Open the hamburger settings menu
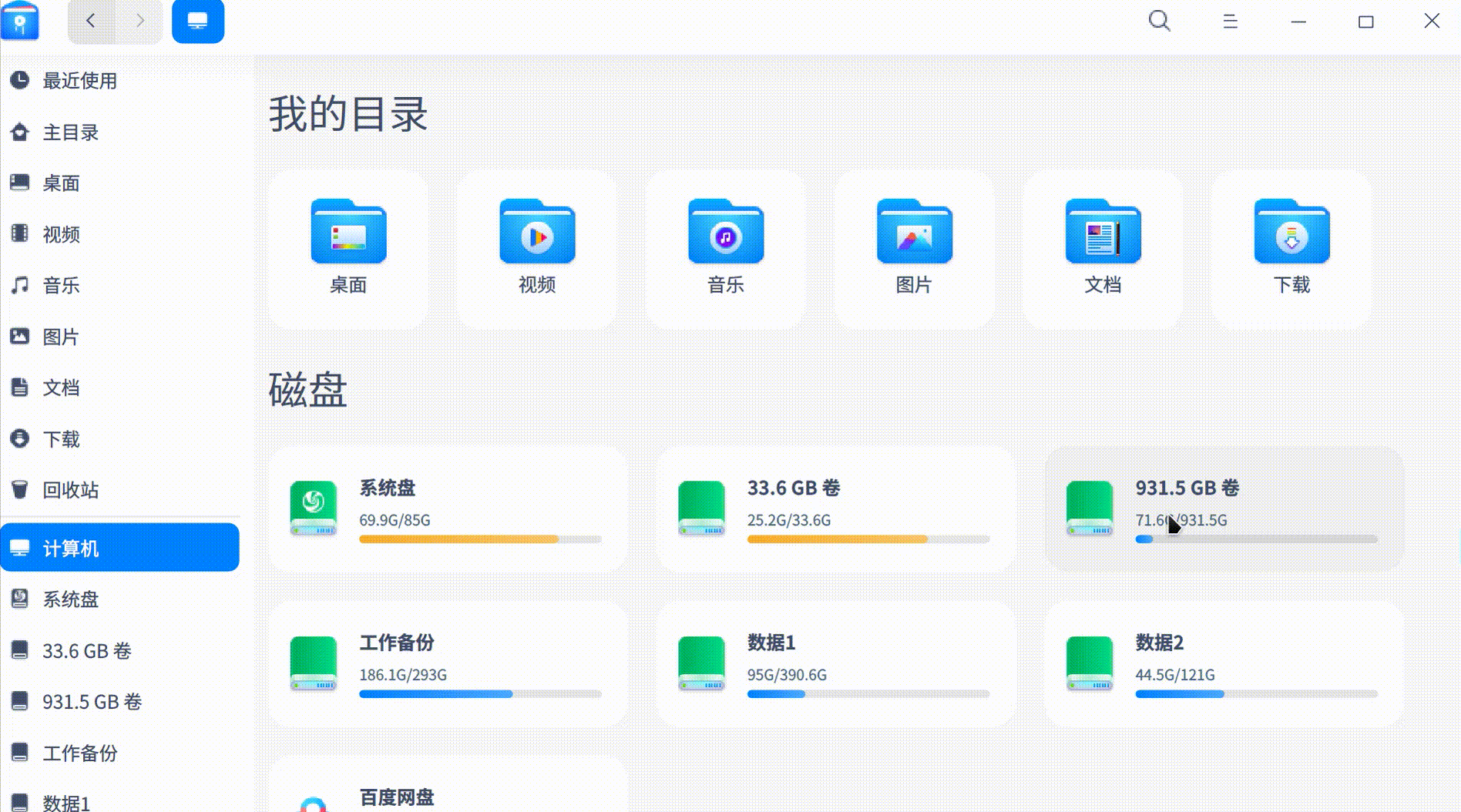This screenshot has height=812, width=1461. [1229, 22]
